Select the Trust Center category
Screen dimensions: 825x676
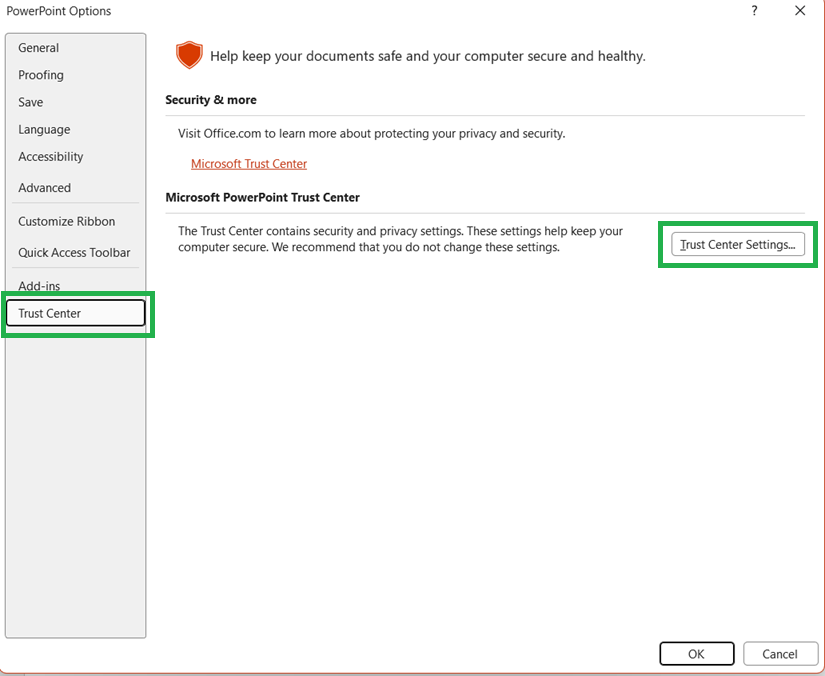pyautogui.click(x=75, y=313)
